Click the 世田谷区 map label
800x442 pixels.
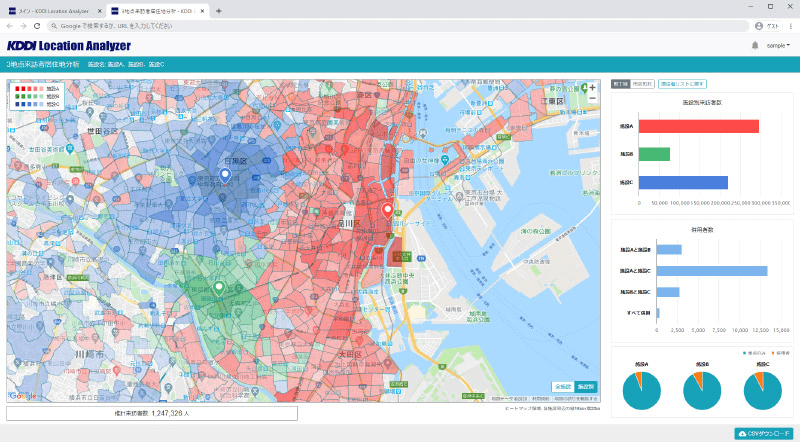point(102,131)
